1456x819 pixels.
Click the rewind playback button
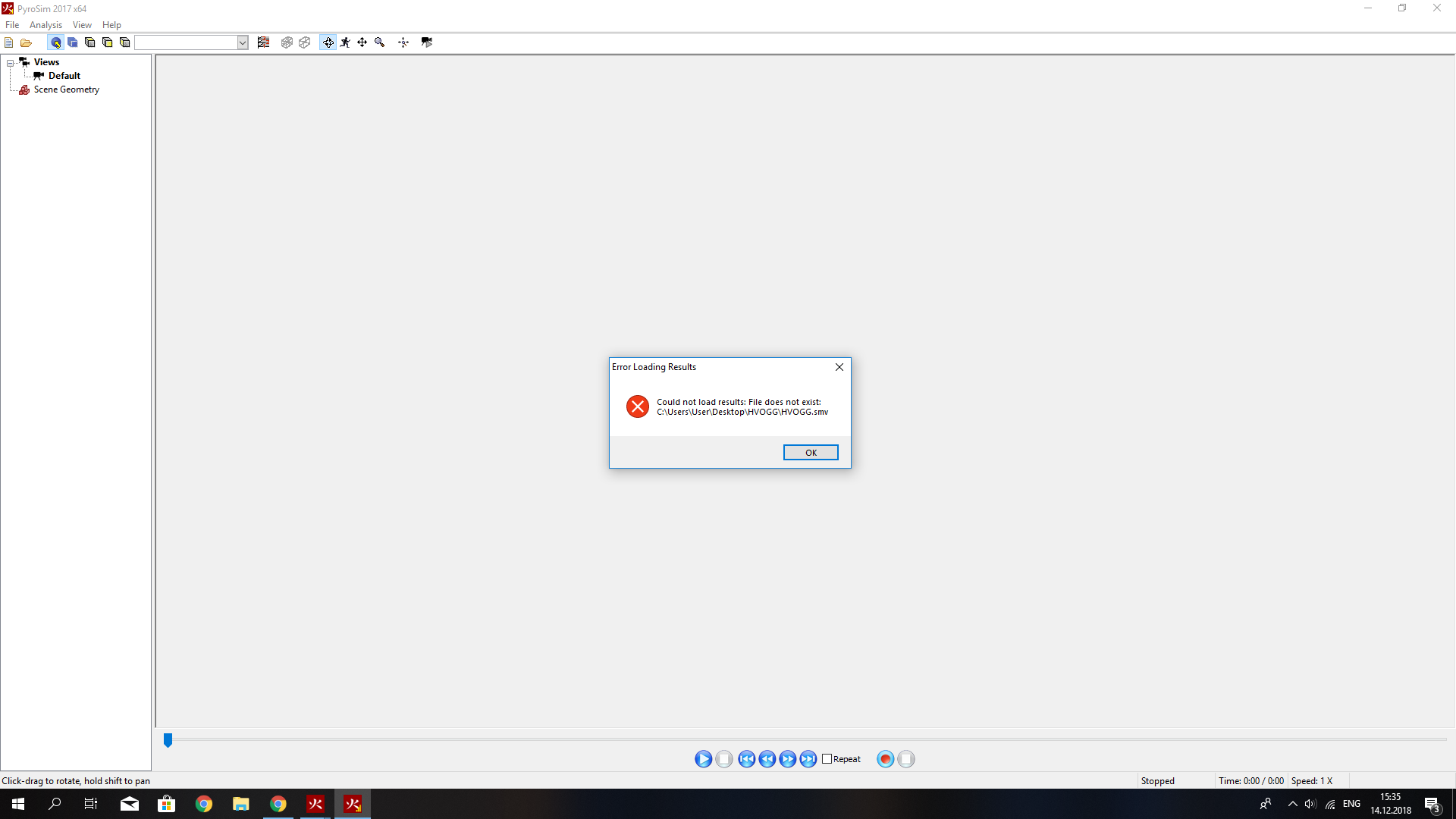pyautogui.click(x=767, y=759)
